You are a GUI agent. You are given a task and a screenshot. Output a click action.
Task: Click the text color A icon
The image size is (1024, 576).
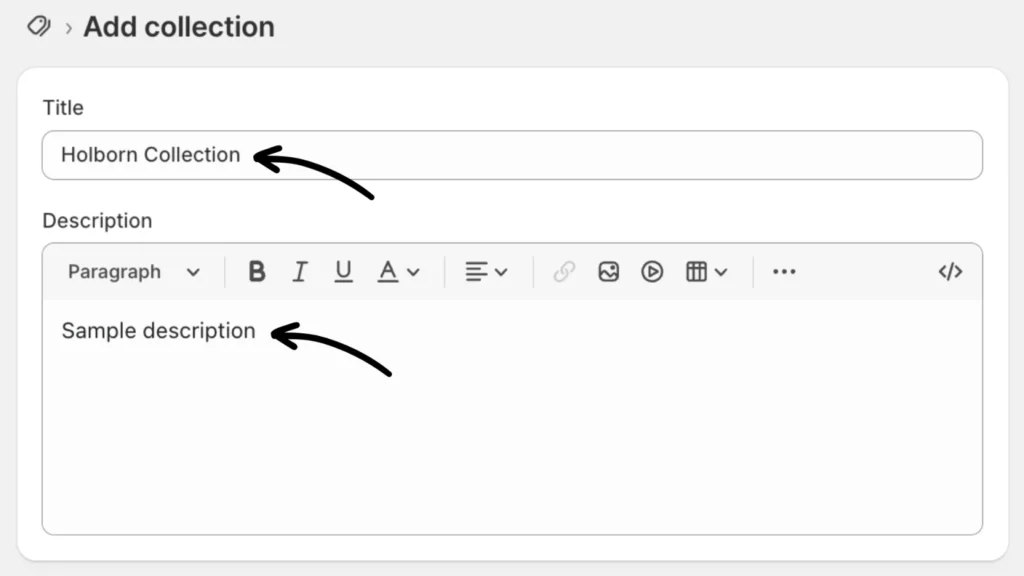[x=388, y=272]
